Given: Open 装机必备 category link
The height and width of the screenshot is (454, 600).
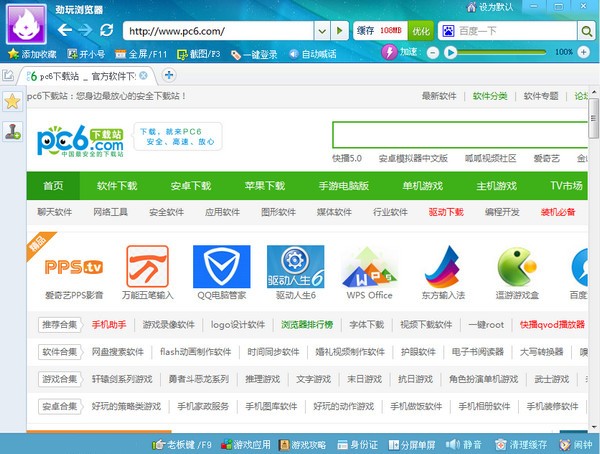Looking at the screenshot, I should pyautogui.click(x=558, y=212).
